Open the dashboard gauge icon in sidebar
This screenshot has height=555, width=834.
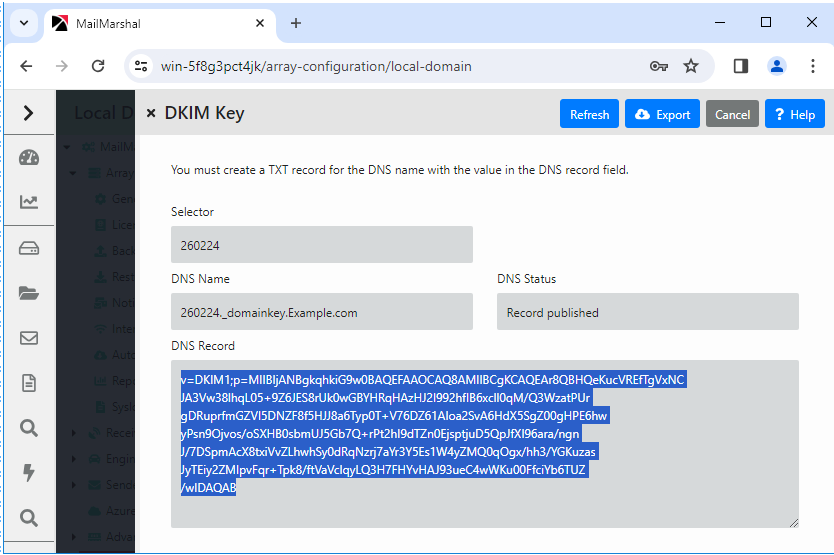tap(28, 158)
